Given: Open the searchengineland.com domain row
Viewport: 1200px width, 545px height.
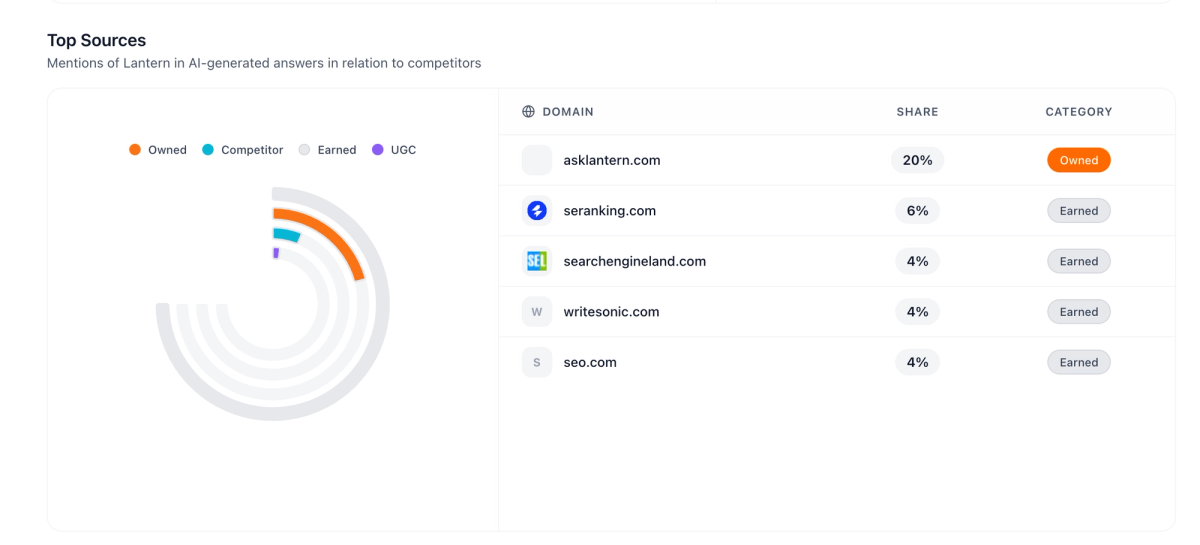Looking at the screenshot, I should (x=836, y=261).
